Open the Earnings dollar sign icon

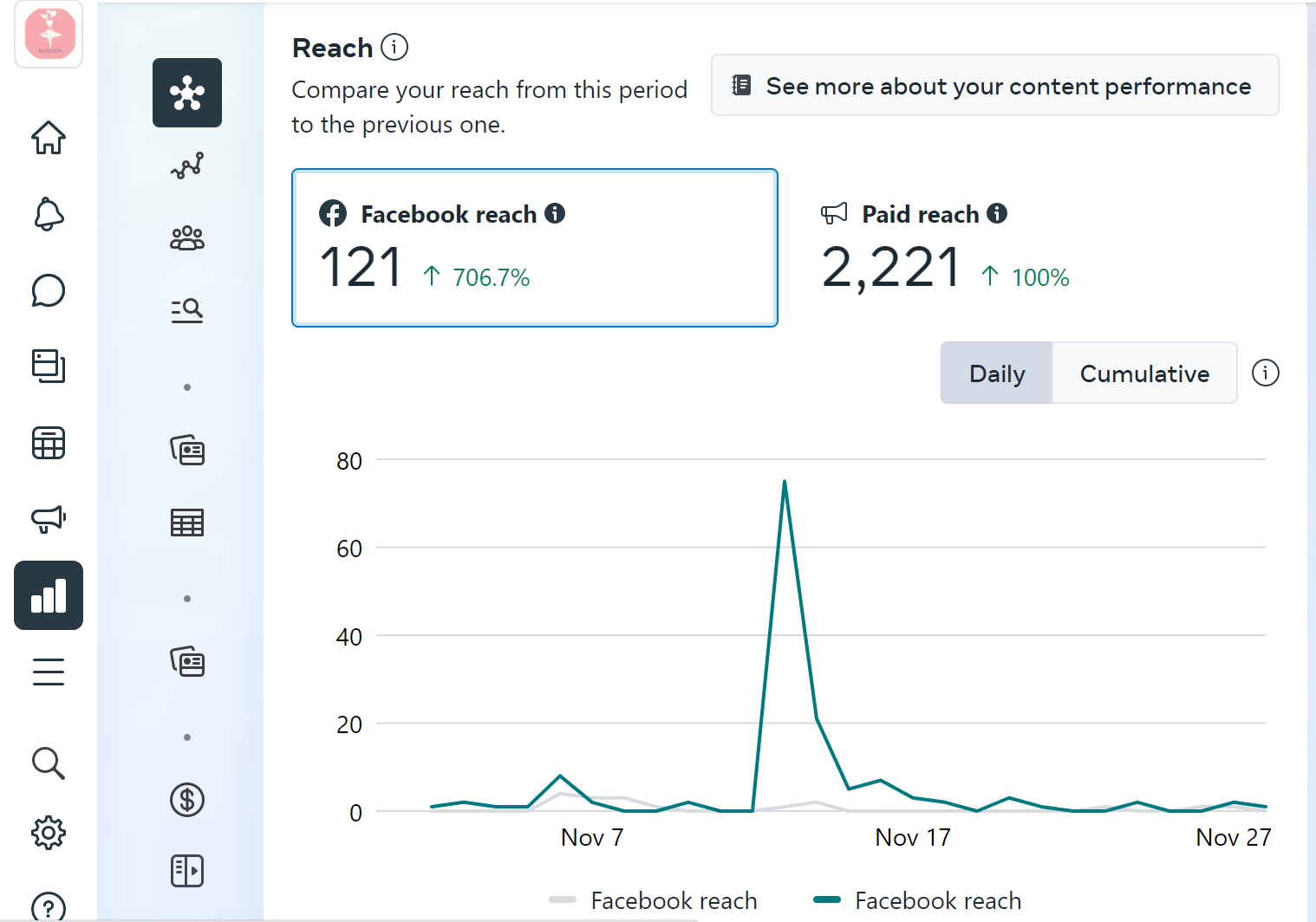tap(187, 800)
